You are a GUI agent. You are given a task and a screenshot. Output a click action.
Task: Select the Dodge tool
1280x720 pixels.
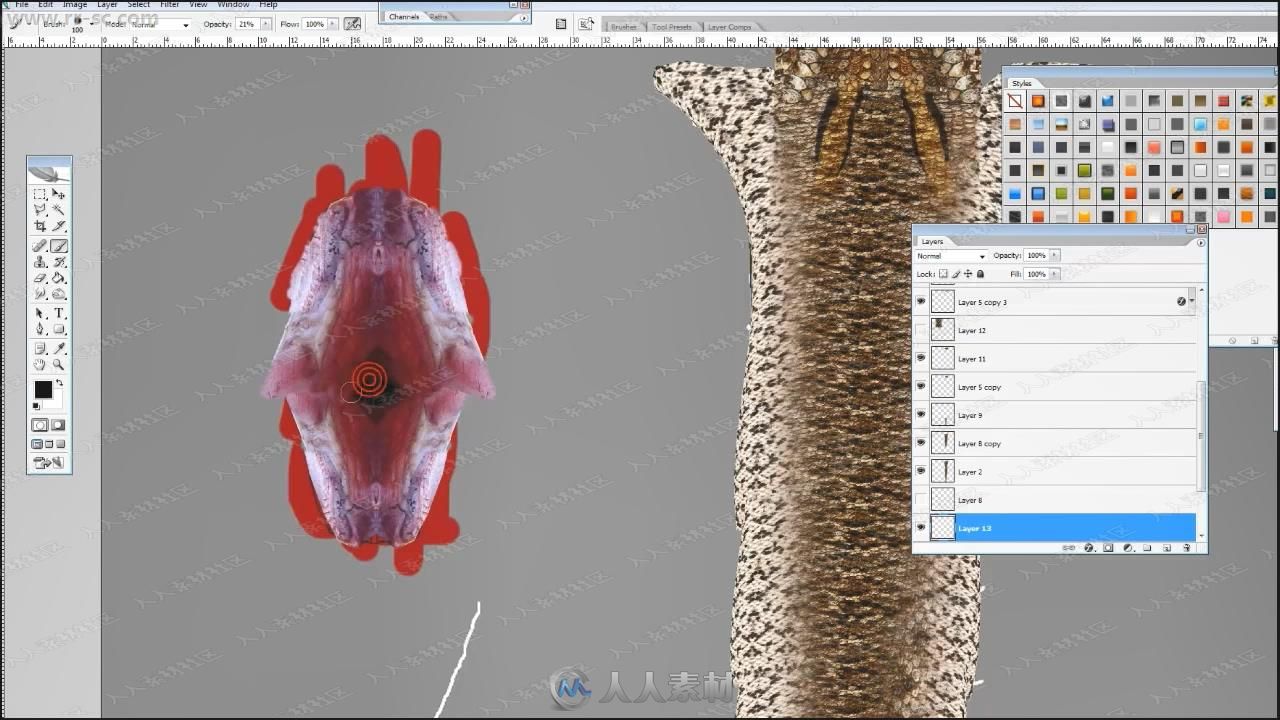(59, 294)
